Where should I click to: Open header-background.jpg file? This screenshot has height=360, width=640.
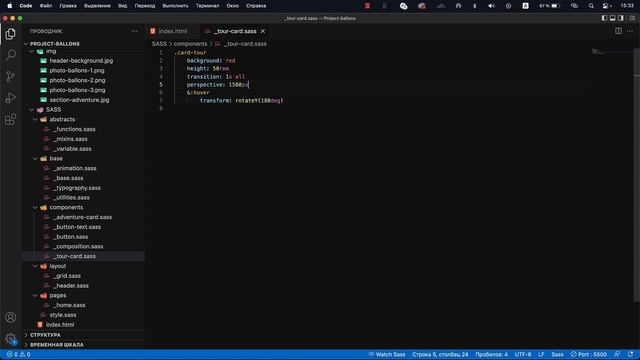point(81,60)
